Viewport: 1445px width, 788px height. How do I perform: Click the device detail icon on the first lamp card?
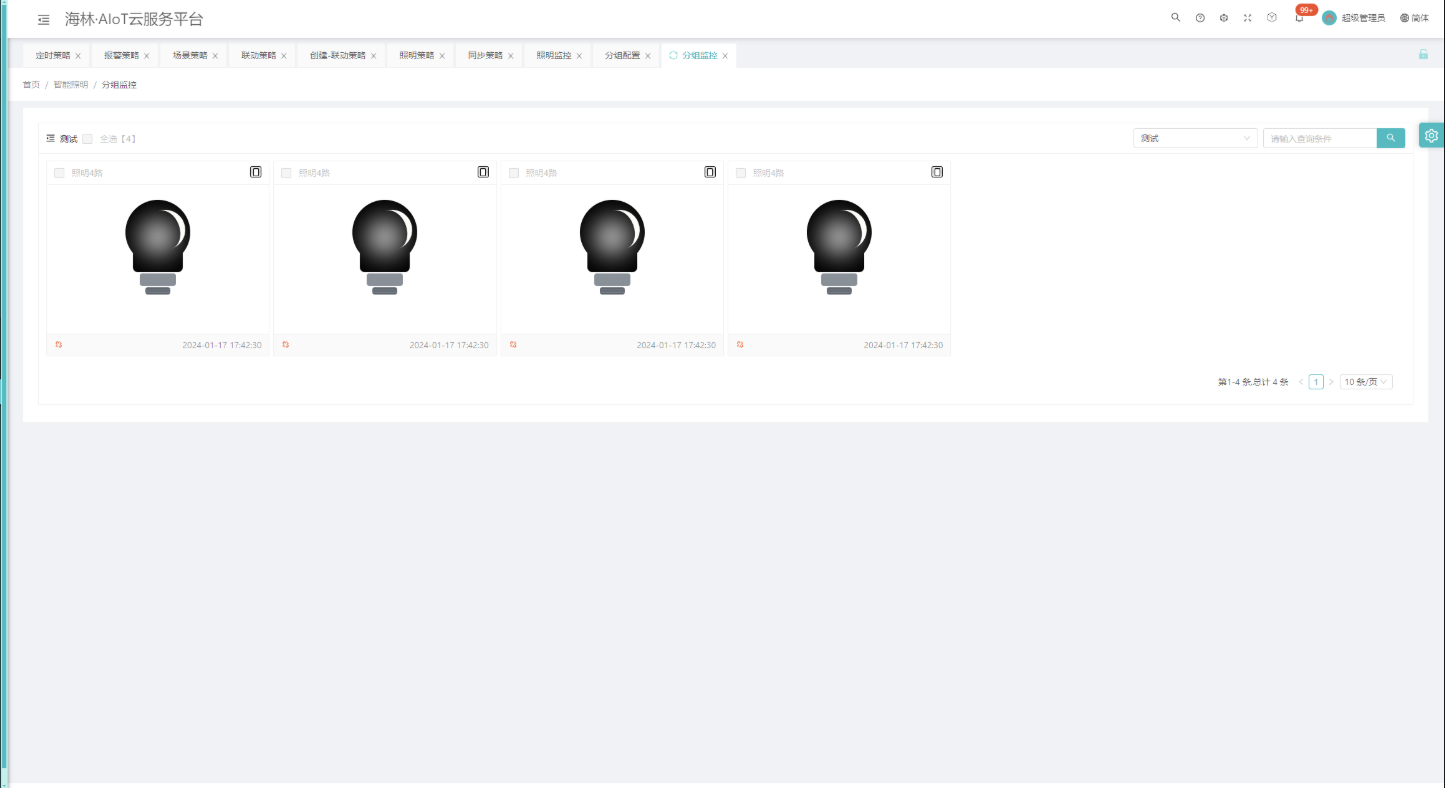coord(256,172)
